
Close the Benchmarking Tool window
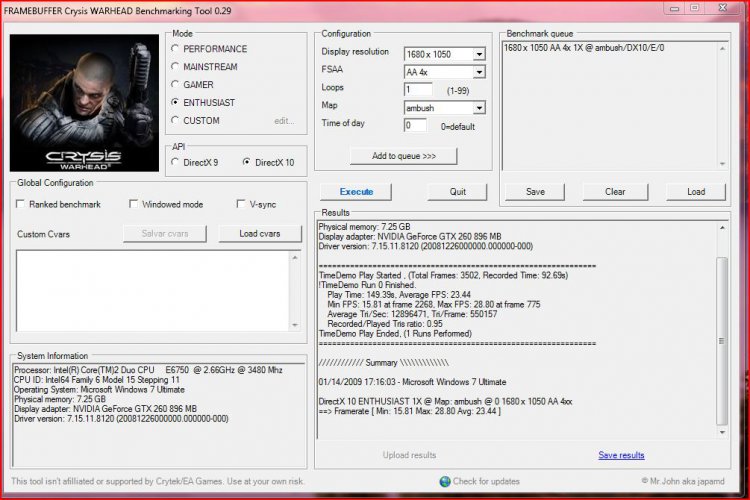click(x=723, y=8)
